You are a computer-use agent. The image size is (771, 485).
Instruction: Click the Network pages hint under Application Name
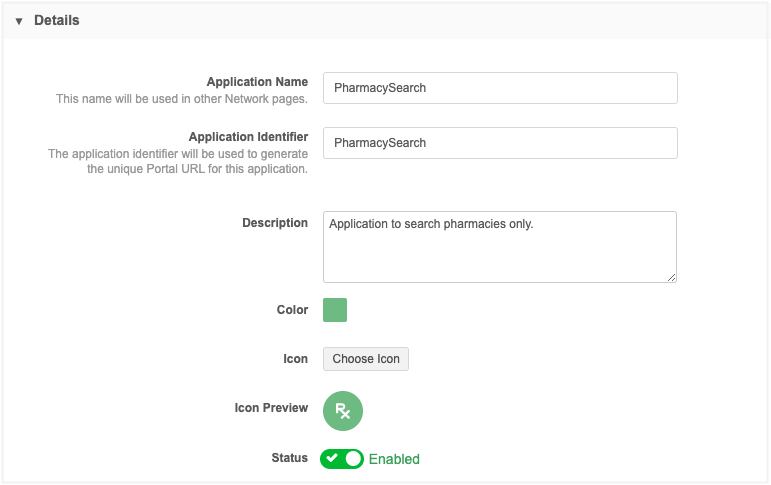pos(181,99)
